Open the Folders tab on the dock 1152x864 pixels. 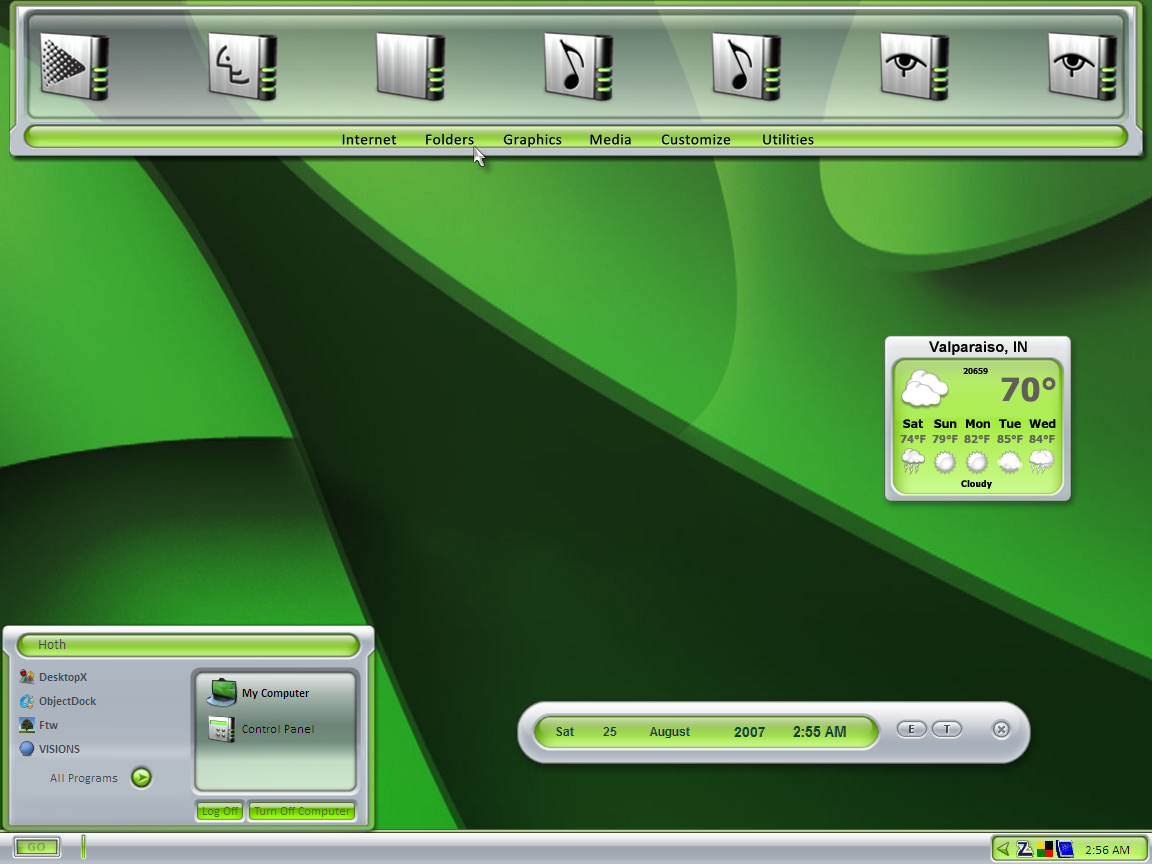point(450,140)
